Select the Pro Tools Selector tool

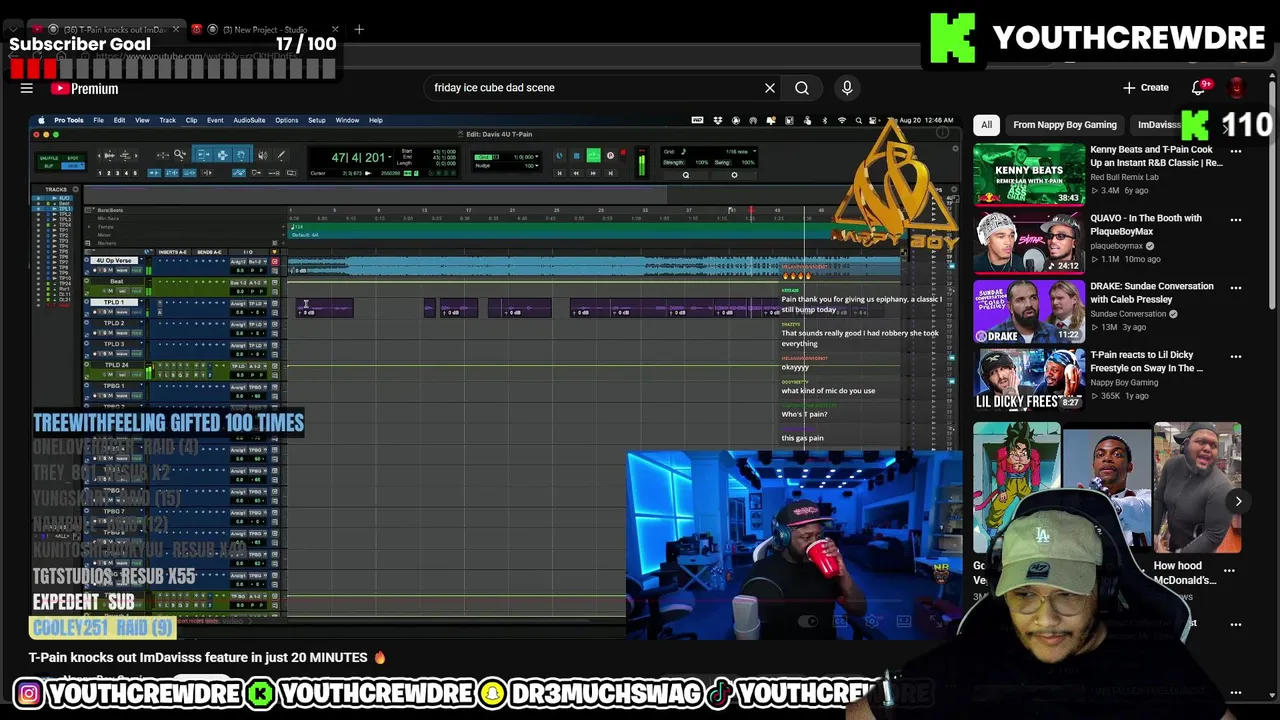pos(222,155)
